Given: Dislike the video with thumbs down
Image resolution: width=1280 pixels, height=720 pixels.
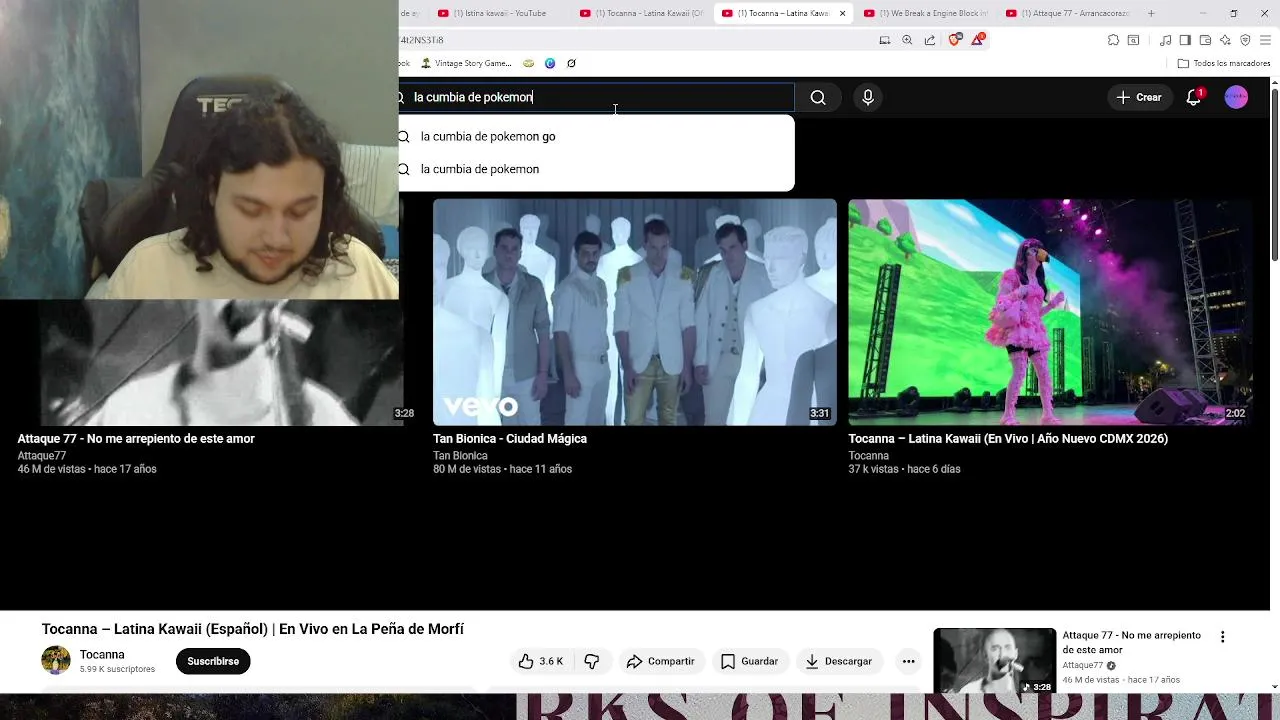Looking at the screenshot, I should pos(592,661).
